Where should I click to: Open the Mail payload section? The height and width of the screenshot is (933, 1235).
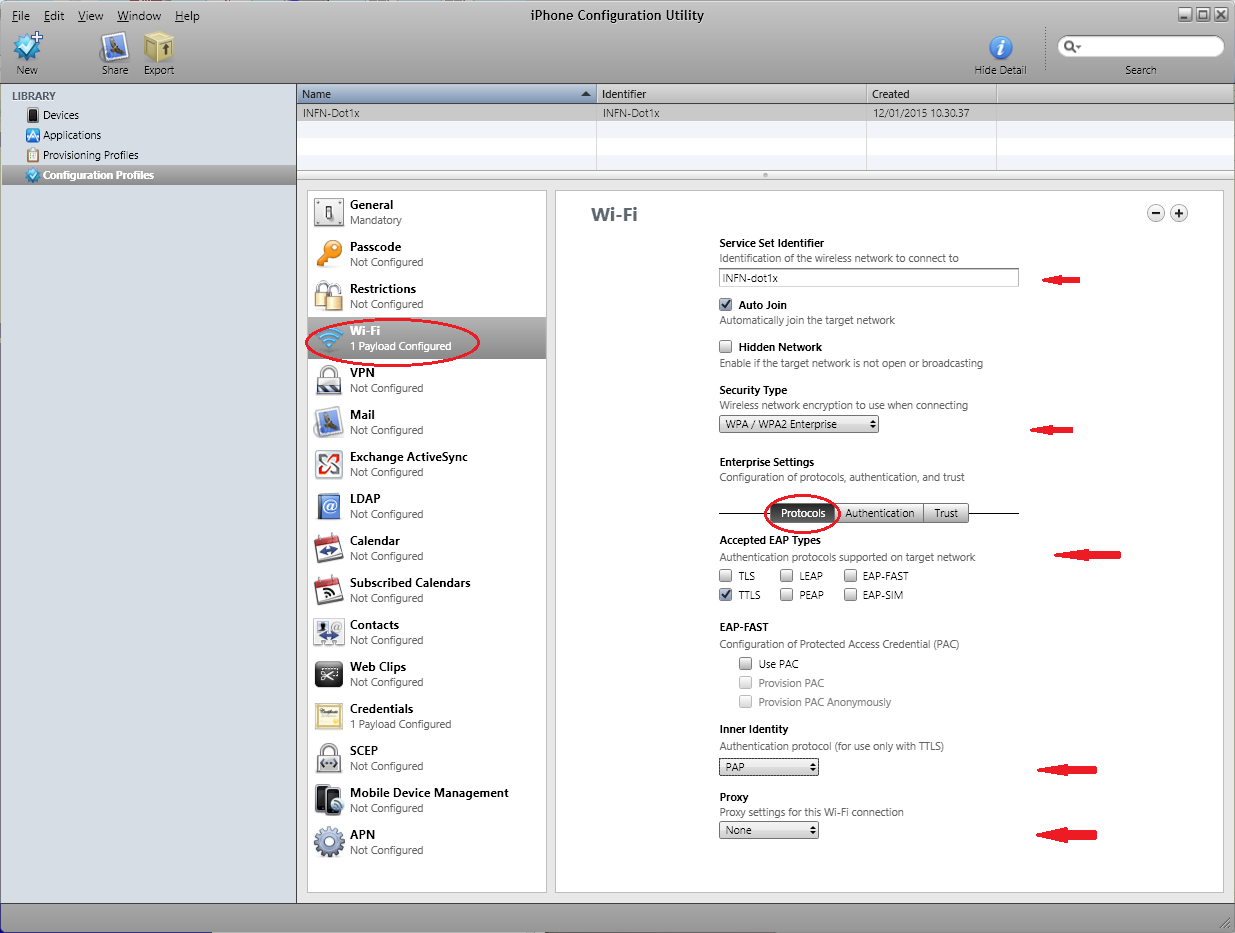pos(427,422)
